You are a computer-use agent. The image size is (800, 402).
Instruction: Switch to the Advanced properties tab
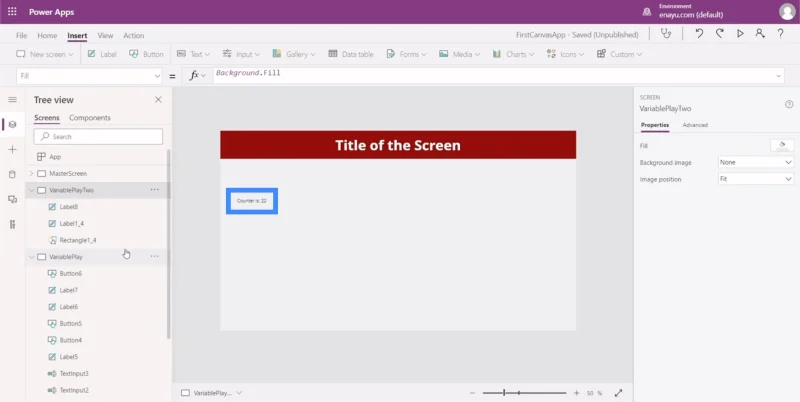(695, 125)
